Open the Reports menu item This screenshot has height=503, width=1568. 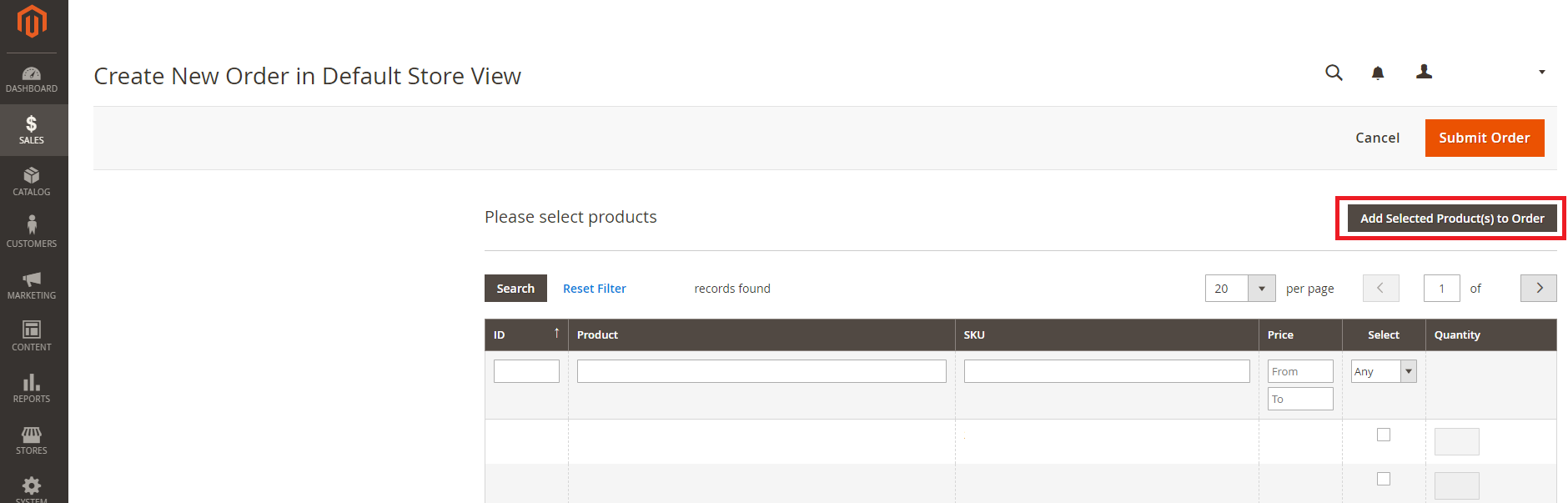point(32,388)
